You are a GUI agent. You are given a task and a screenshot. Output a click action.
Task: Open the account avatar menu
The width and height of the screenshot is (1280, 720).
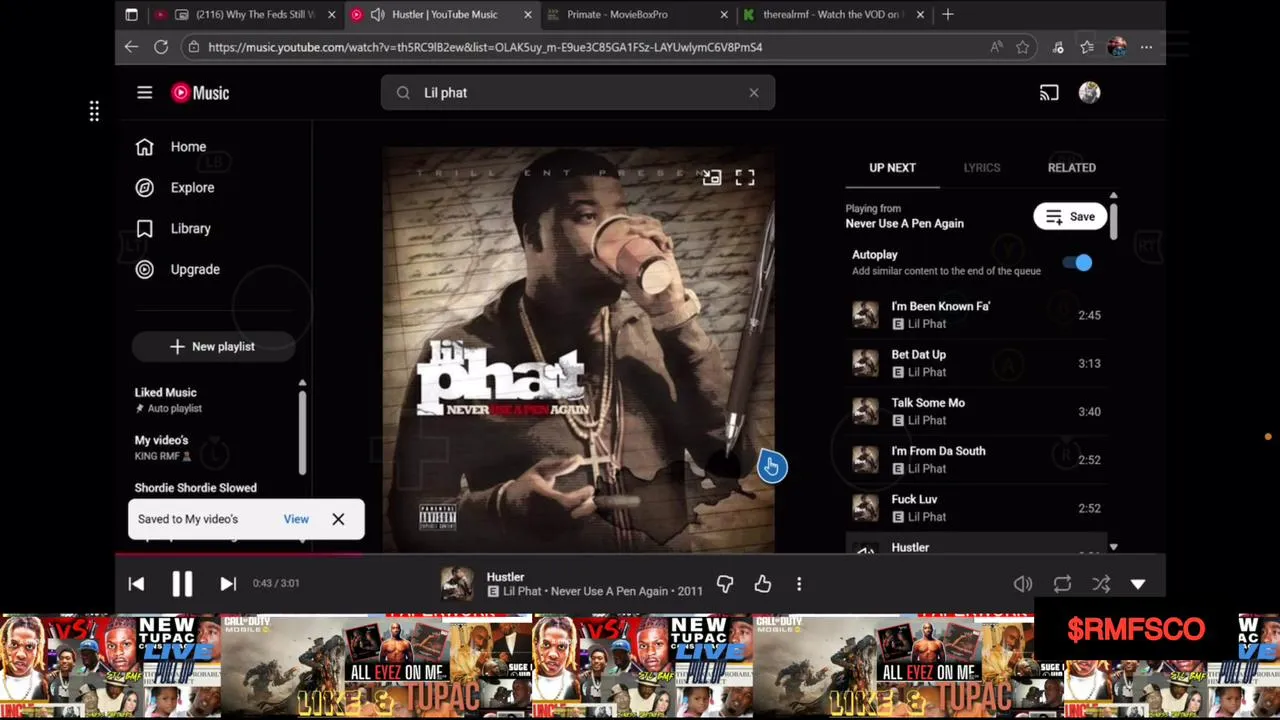pos(1090,93)
